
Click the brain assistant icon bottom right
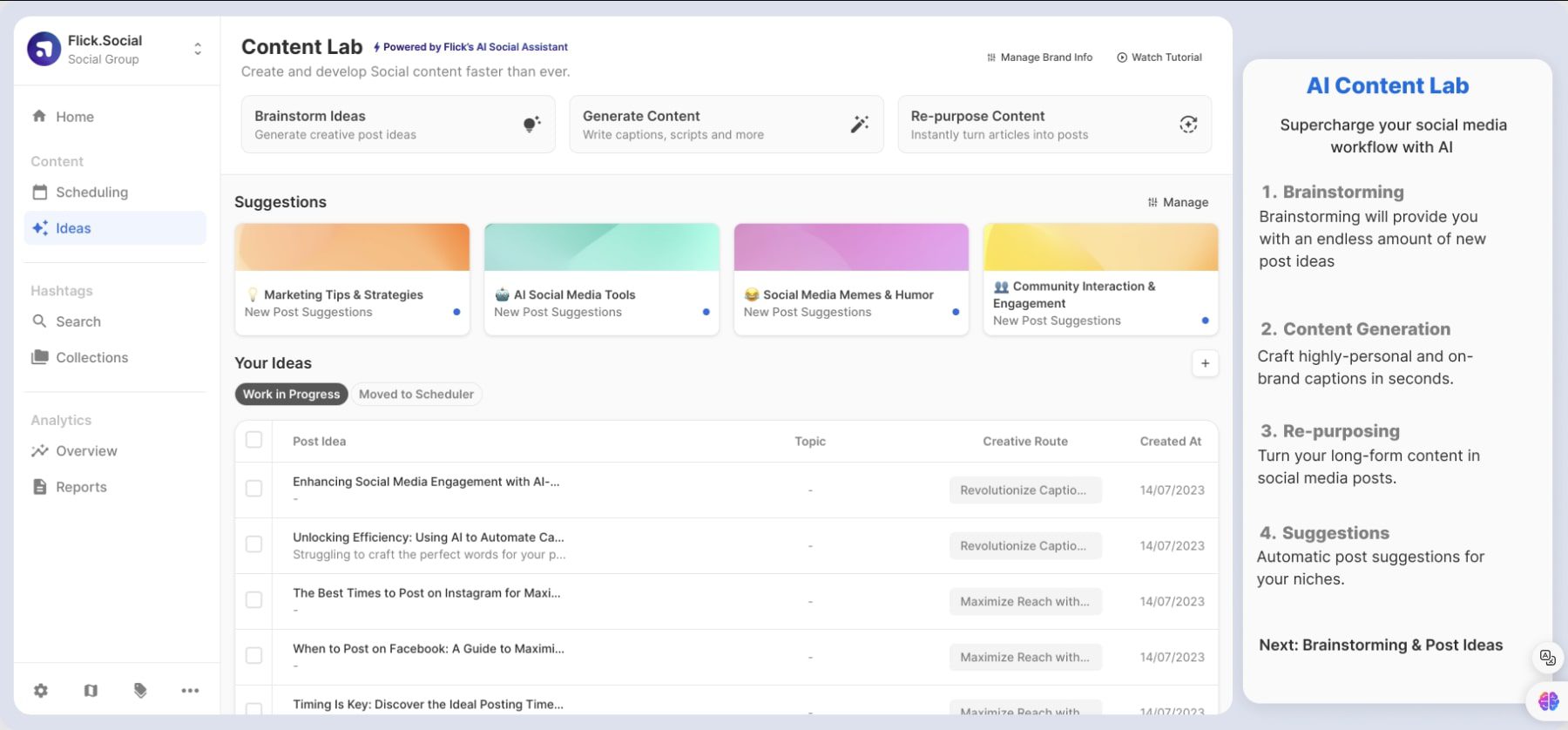(x=1548, y=700)
